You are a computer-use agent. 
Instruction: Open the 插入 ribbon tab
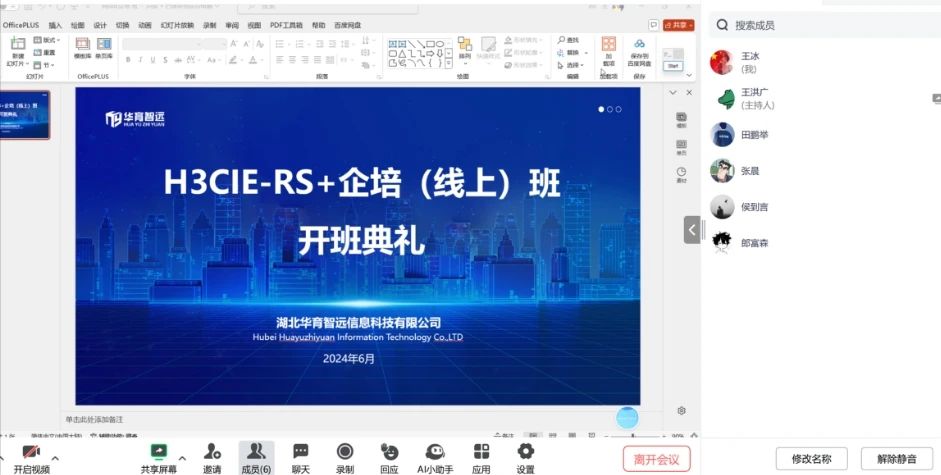click(55, 25)
